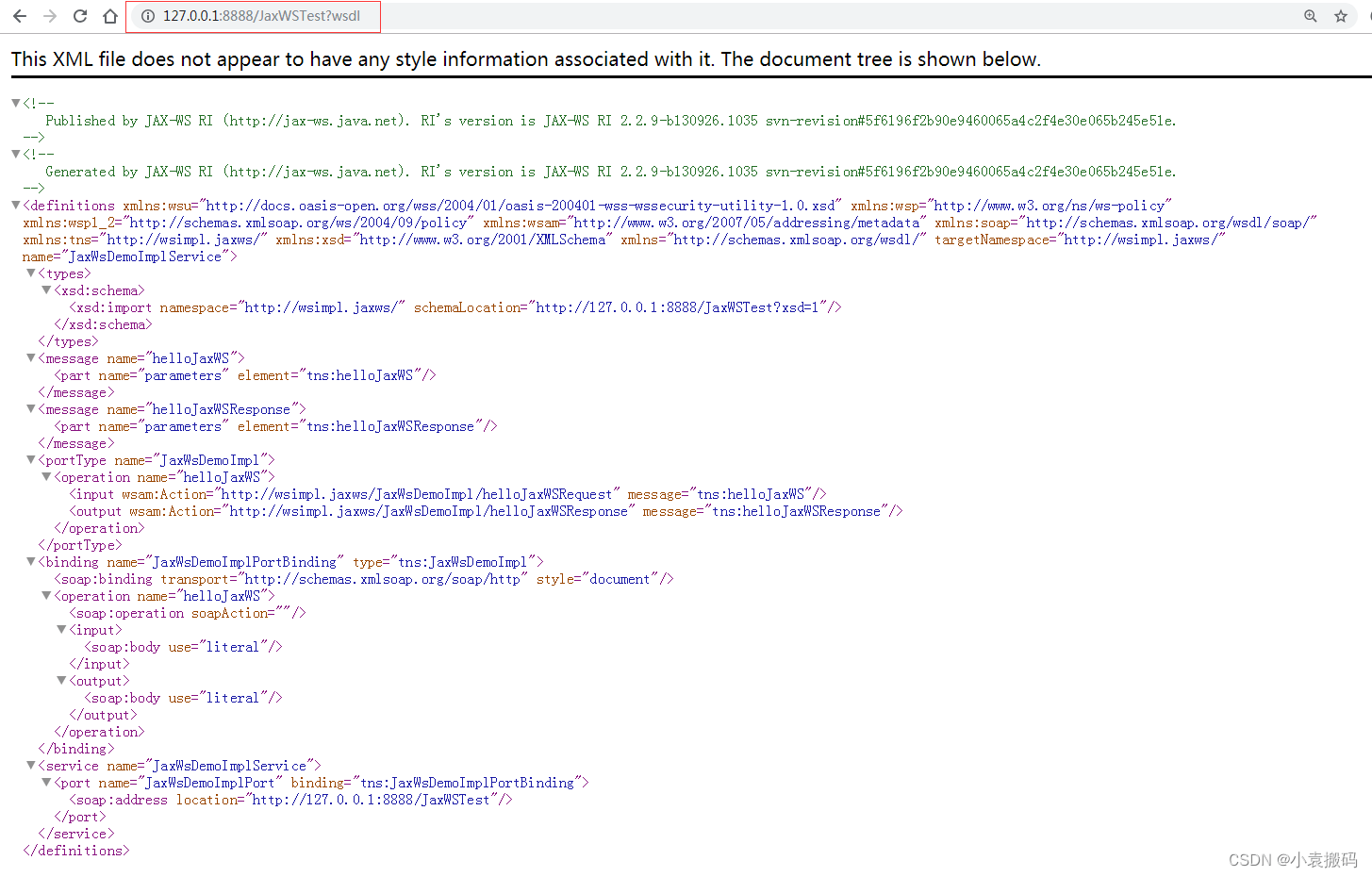The image size is (1372, 877).
Task: Click the soap:binding transport URL value
Action: (382, 579)
